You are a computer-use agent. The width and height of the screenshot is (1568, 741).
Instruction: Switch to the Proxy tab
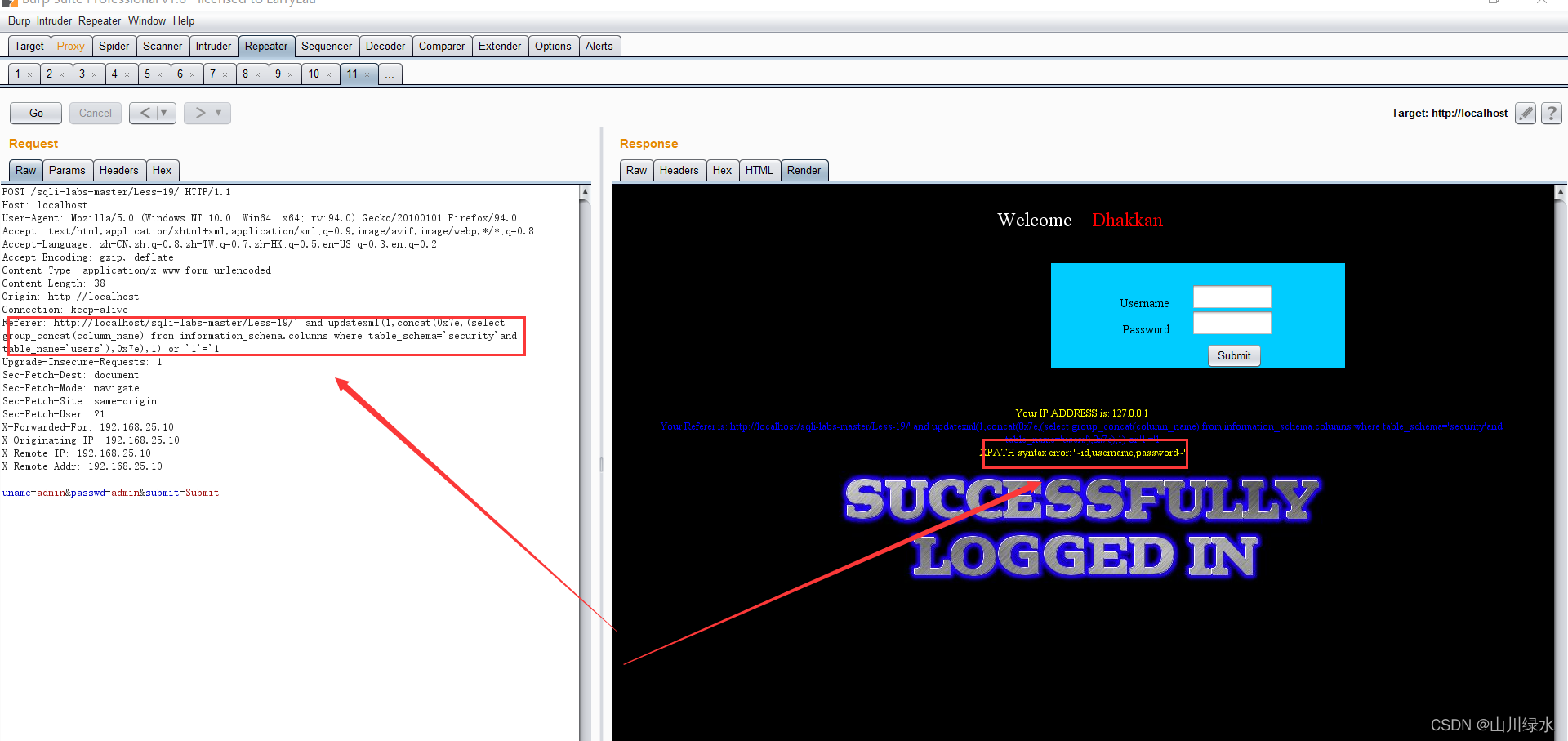point(71,46)
